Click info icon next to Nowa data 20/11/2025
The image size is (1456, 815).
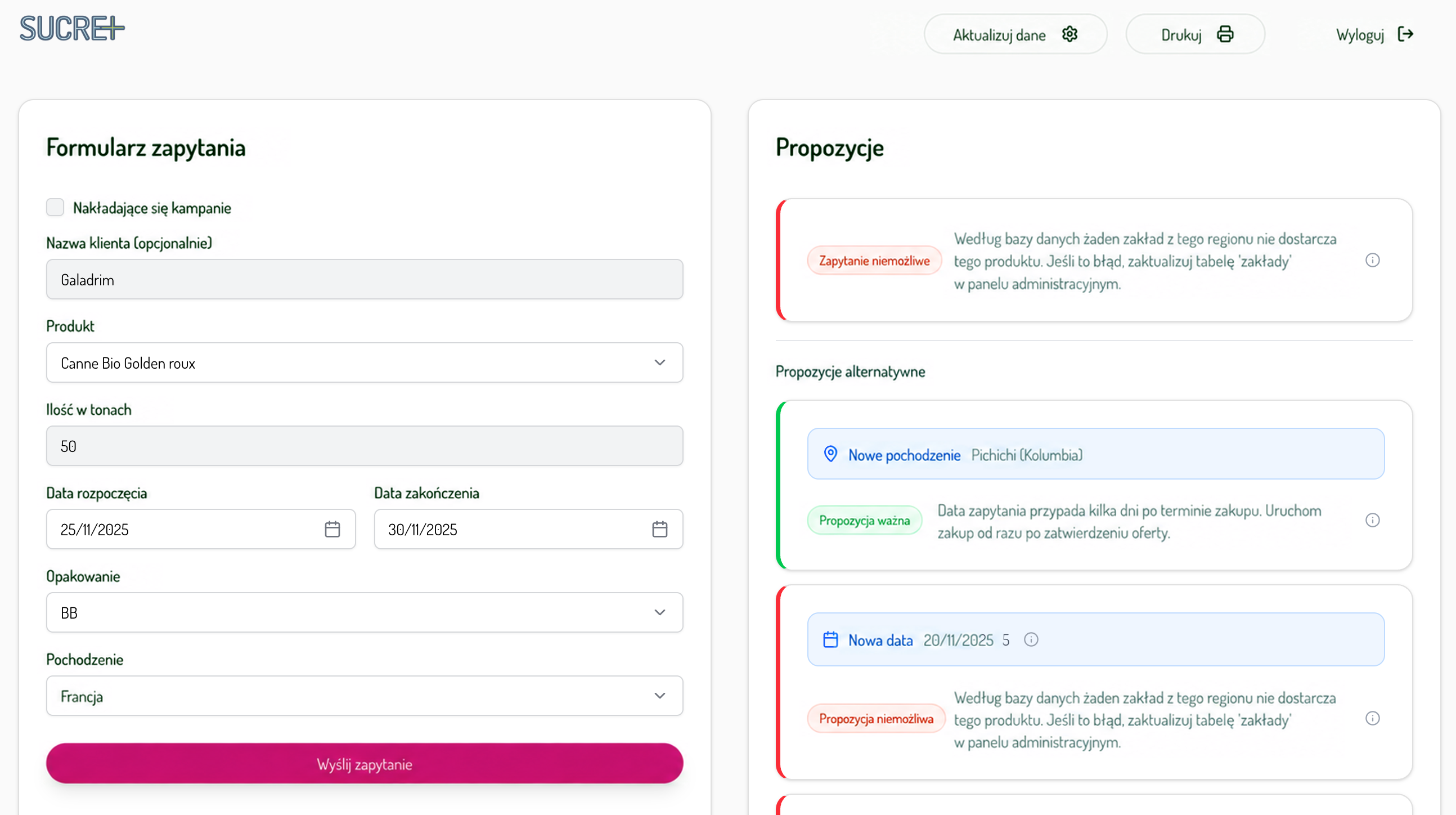(x=1031, y=639)
